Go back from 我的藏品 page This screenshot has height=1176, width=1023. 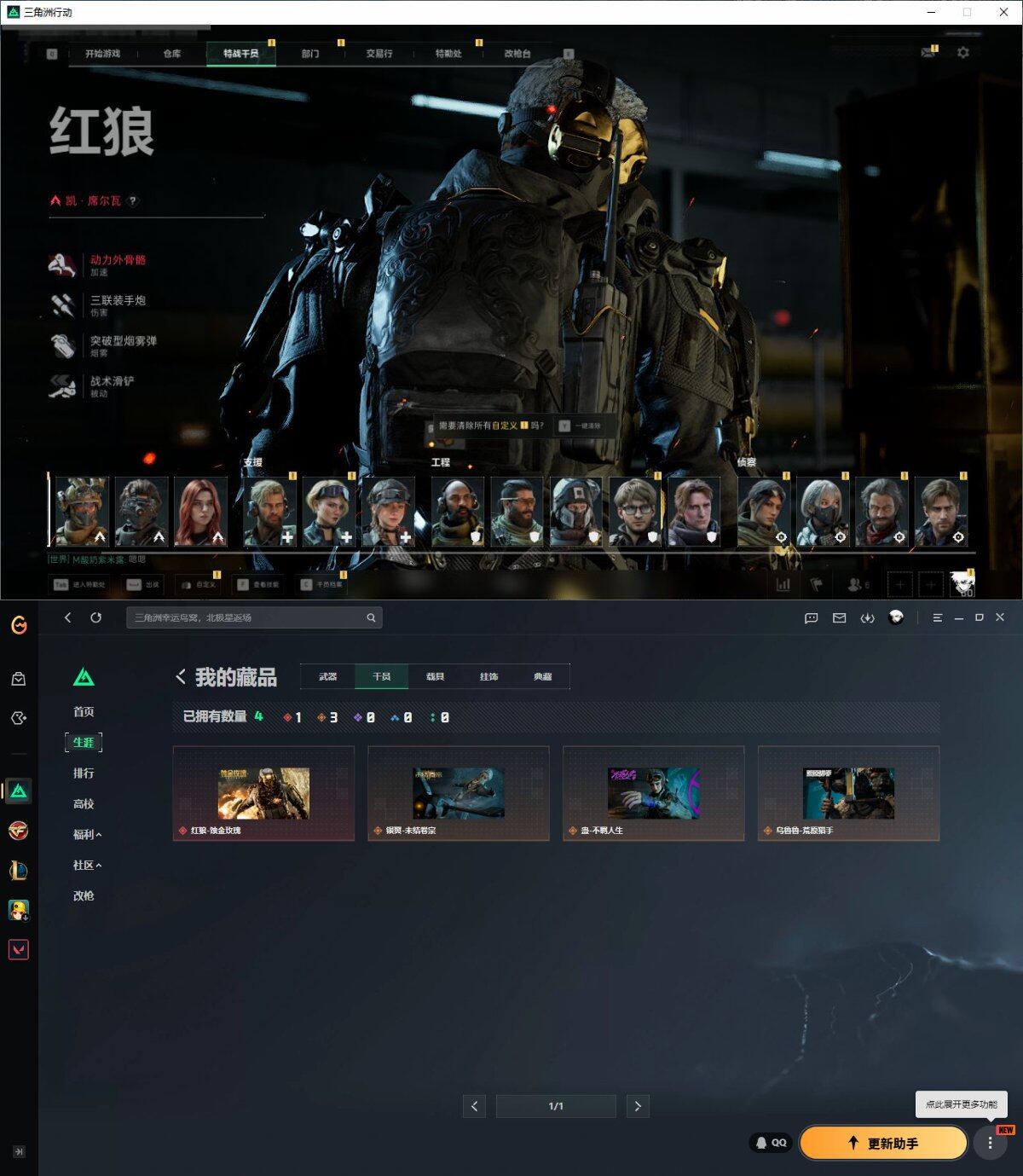181,677
